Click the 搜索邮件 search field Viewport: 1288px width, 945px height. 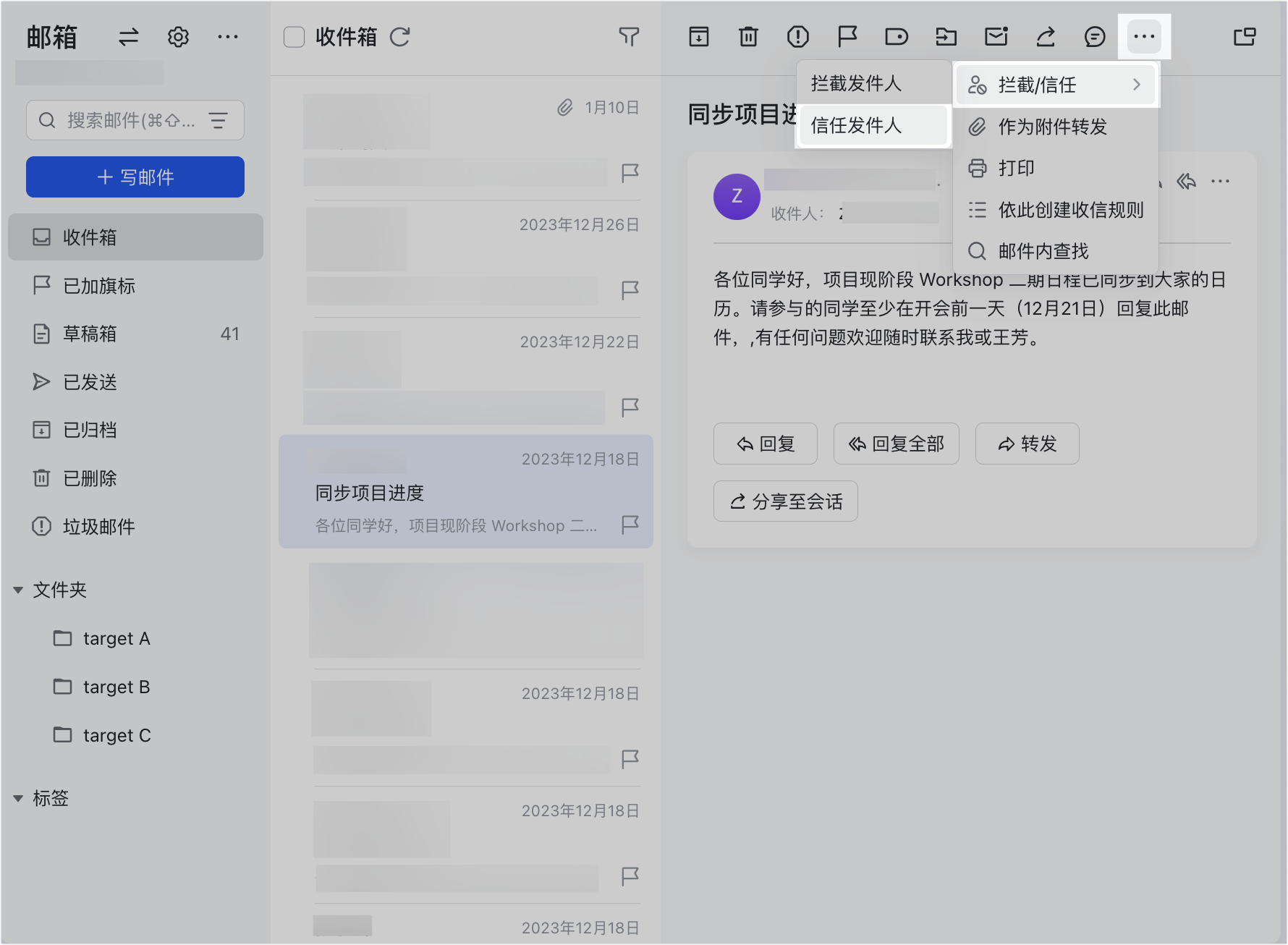coord(130,120)
